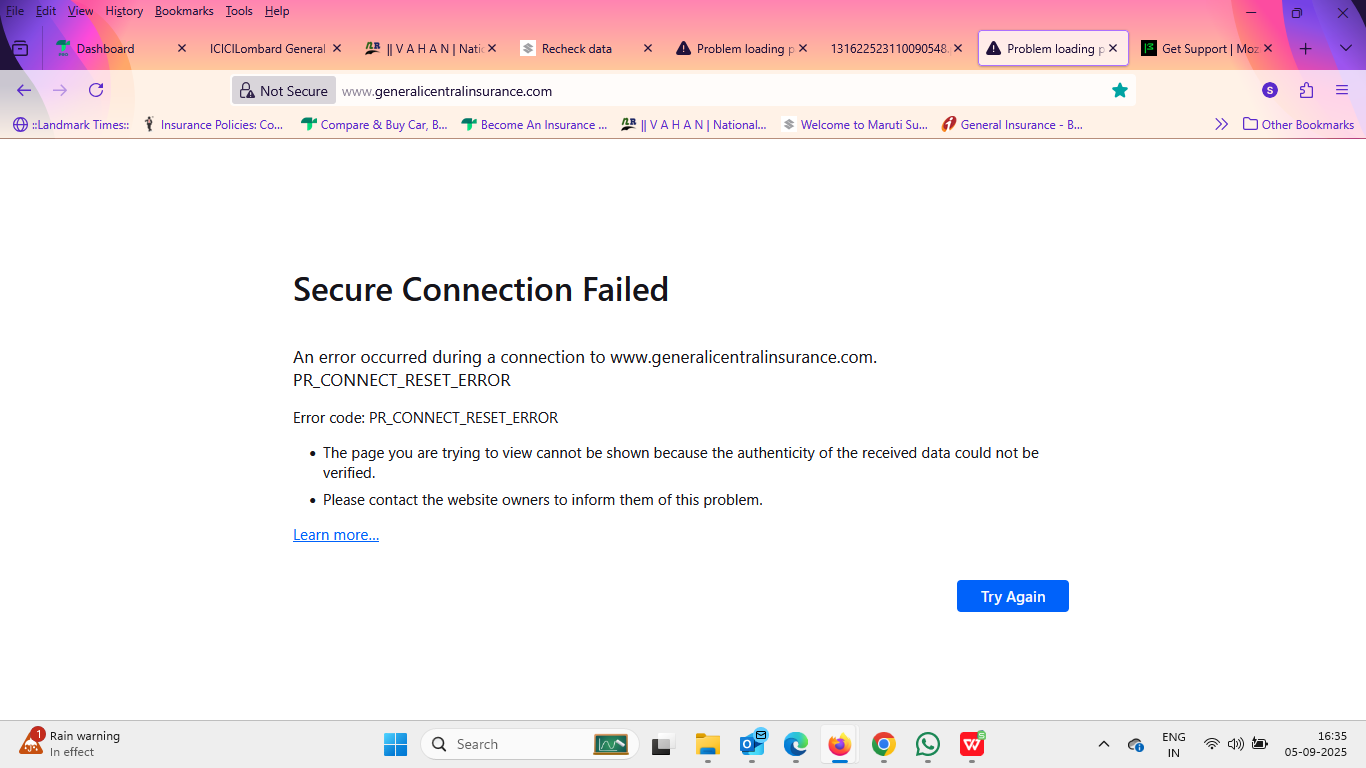The height and width of the screenshot is (768, 1366).
Task: Launch WhatsApp from the taskbar
Action: click(927, 744)
